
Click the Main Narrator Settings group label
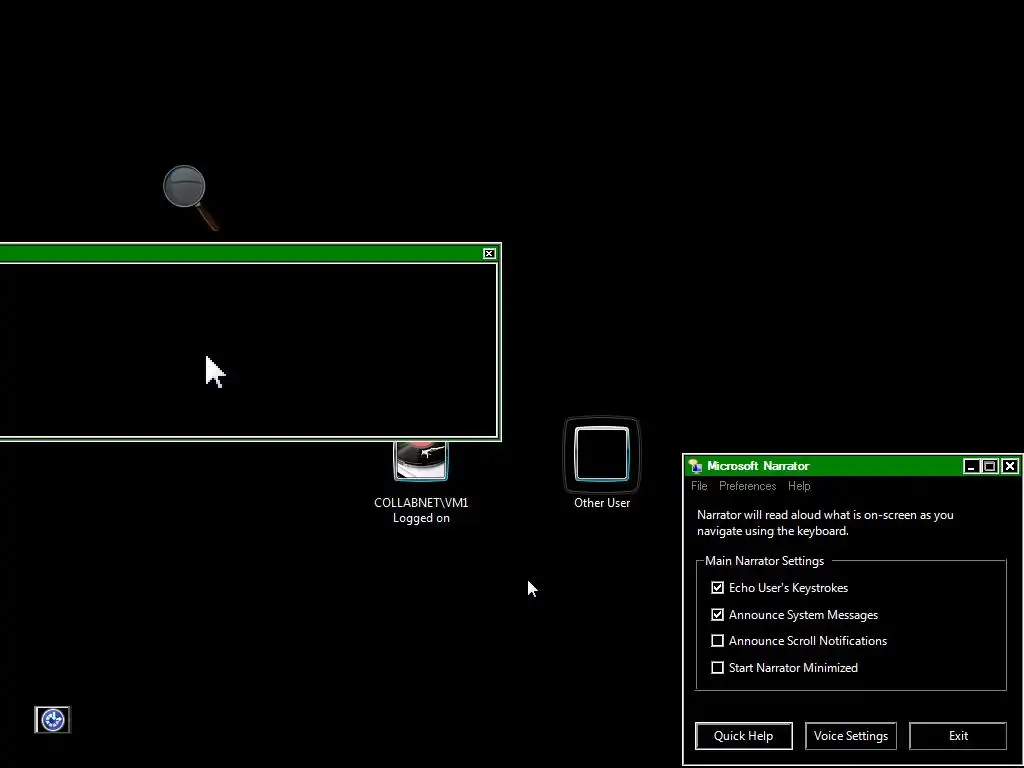coord(765,561)
